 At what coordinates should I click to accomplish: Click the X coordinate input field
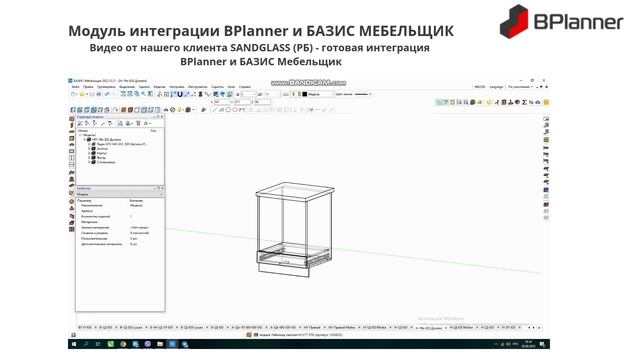click(x=222, y=102)
